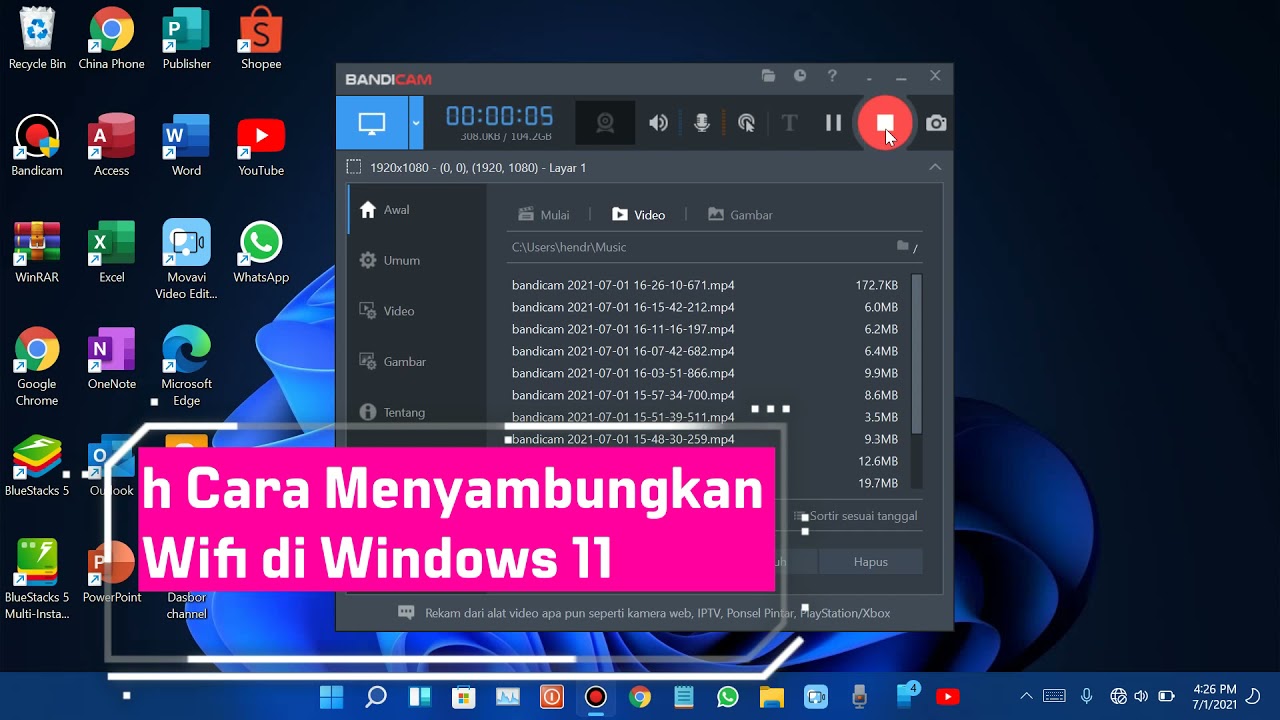Image resolution: width=1280 pixels, height=720 pixels.
Task: Open the Microsoft Edge desktop shortcut
Action: pyautogui.click(x=186, y=367)
